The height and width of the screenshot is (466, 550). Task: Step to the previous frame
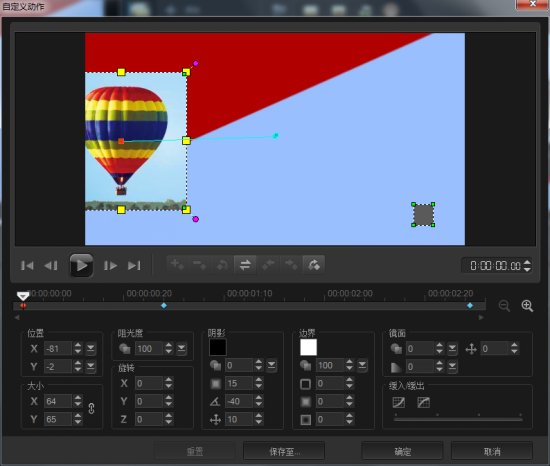(x=51, y=265)
